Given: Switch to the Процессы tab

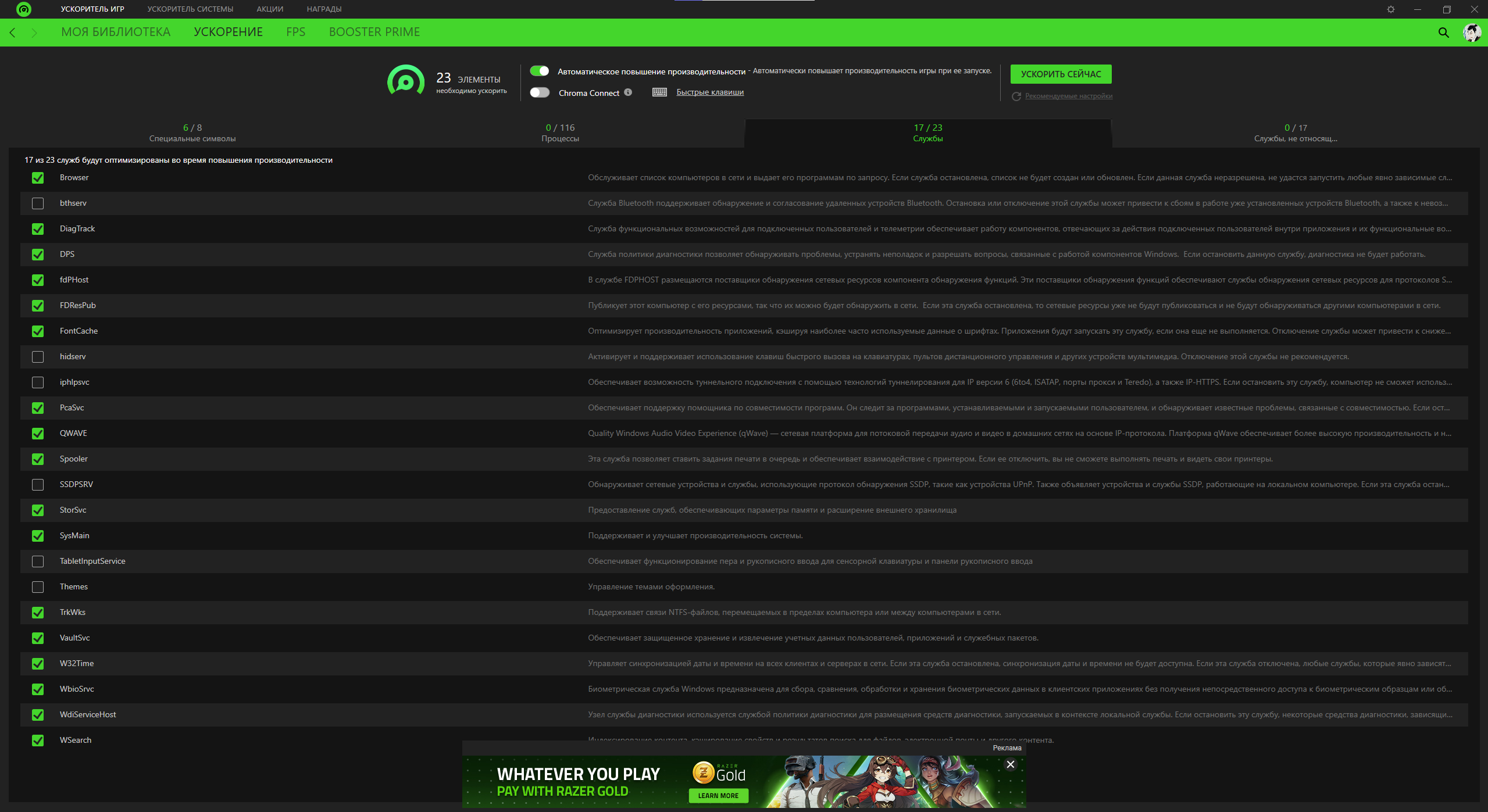Looking at the screenshot, I should (560, 133).
